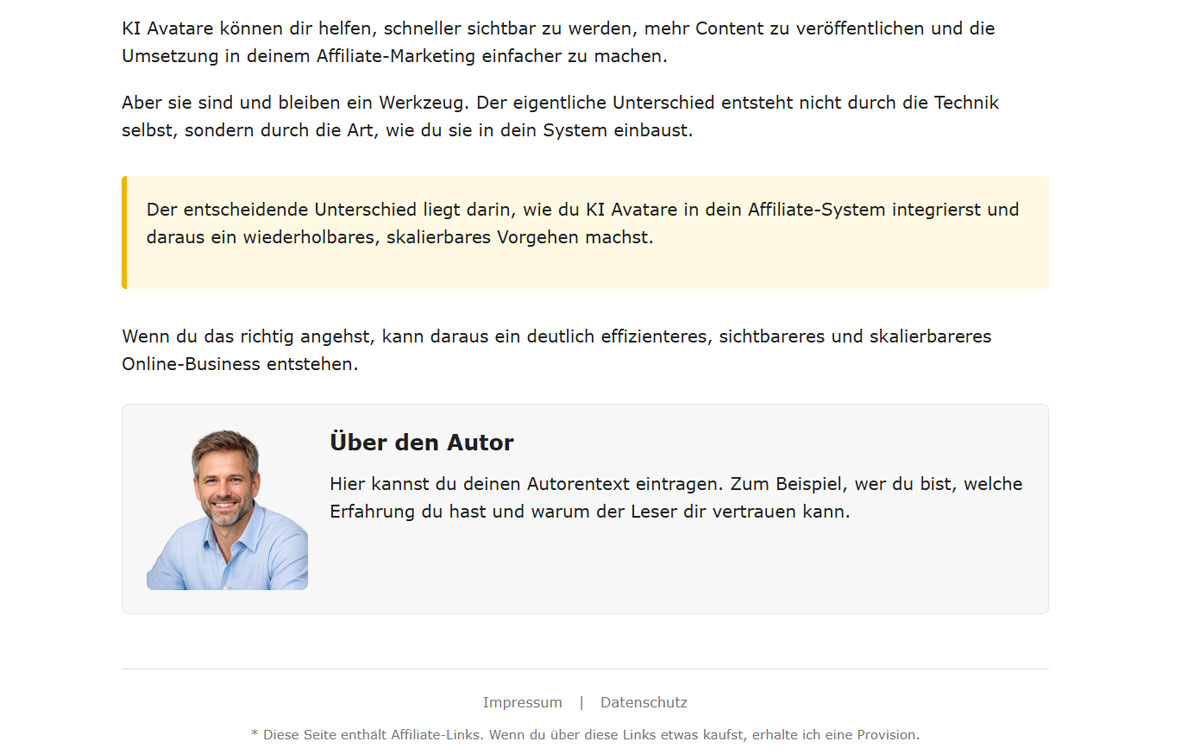
Task: Open the Impressum footer link
Action: click(x=522, y=702)
